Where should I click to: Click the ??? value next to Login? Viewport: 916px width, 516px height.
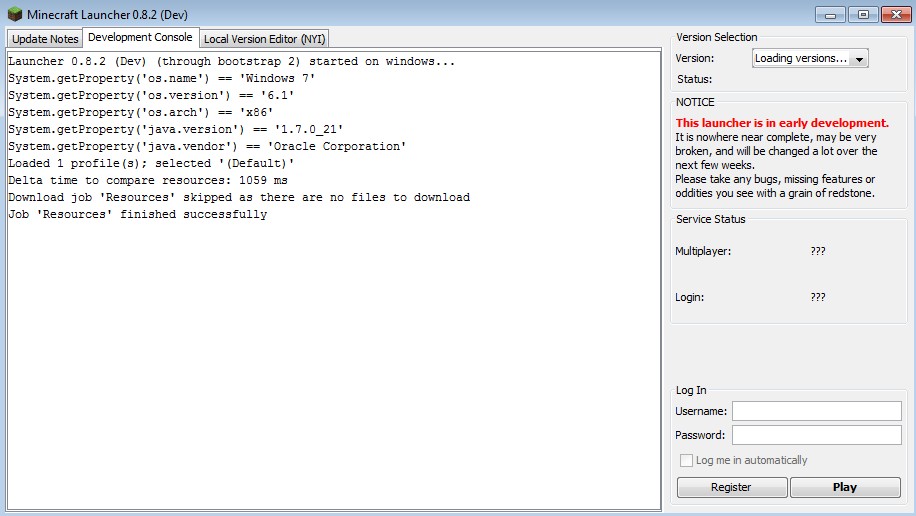[818, 297]
